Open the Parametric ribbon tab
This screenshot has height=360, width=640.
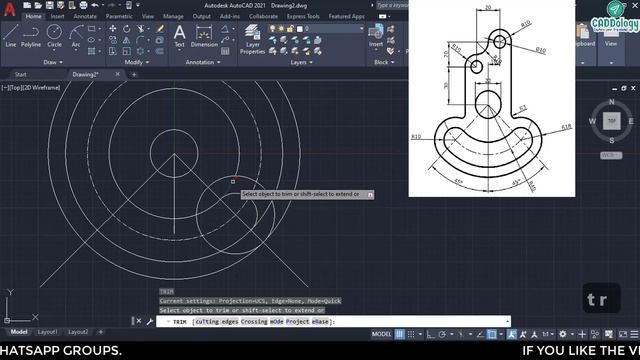[119, 16]
